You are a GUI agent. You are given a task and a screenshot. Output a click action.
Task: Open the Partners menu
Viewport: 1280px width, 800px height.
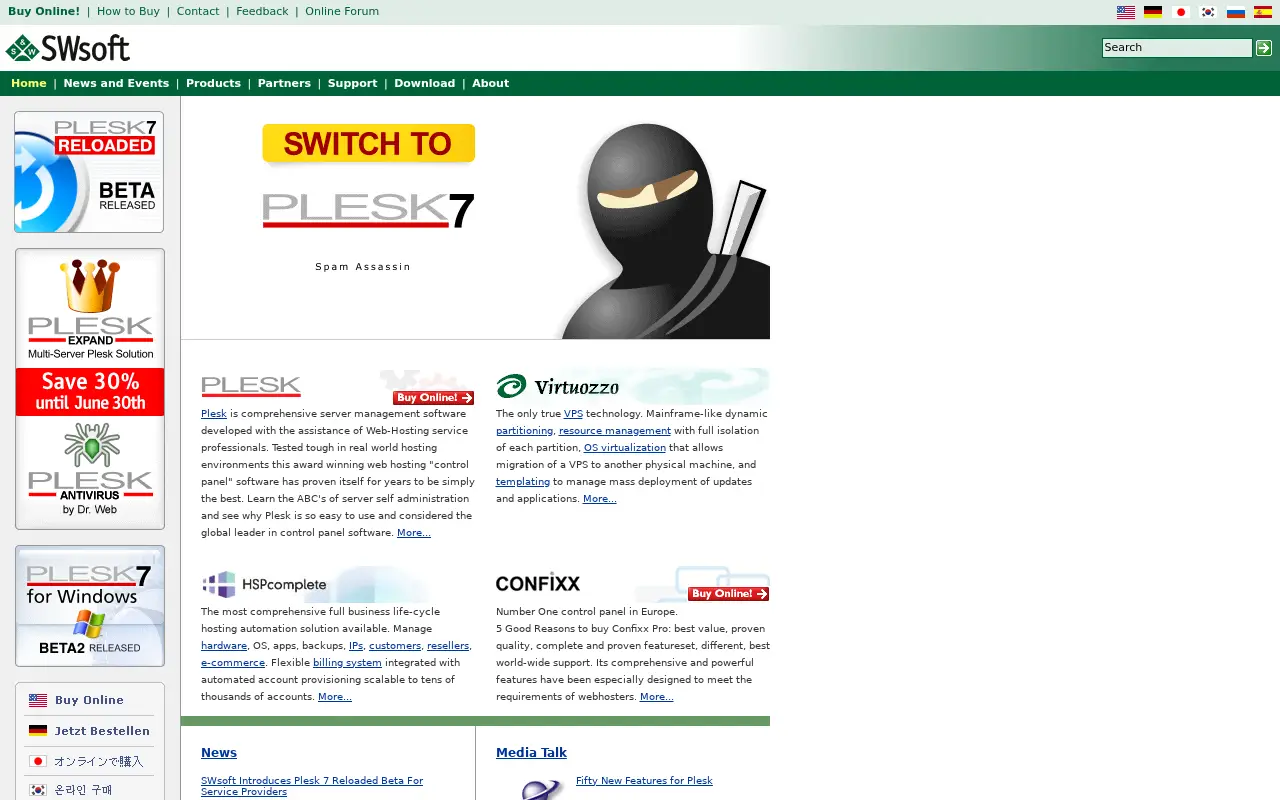(284, 84)
